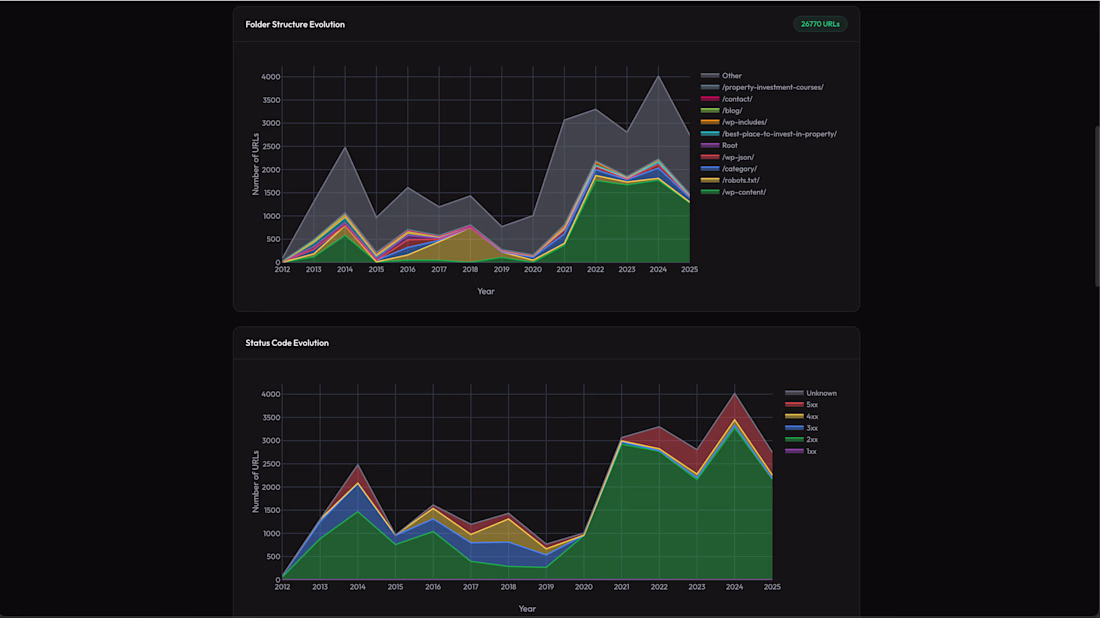Image resolution: width=1100 pixels, height=618 pixels.
Task: Click 2016 label on status chart axis
Action: click(433, 587)
